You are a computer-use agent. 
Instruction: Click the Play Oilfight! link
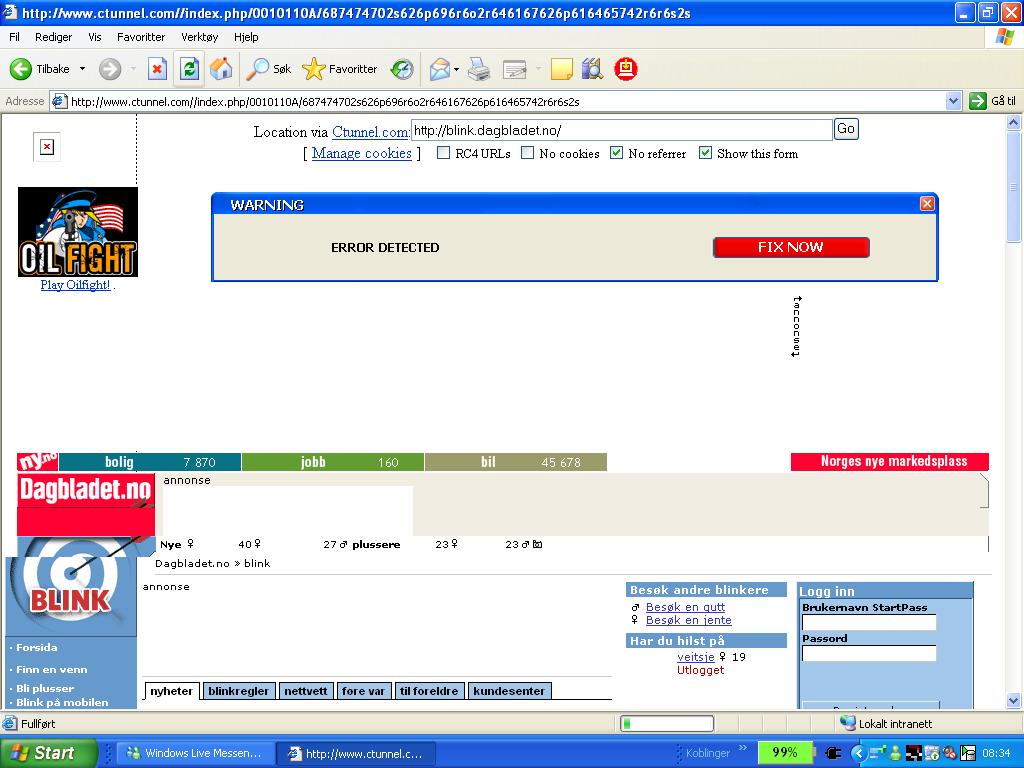75,285
